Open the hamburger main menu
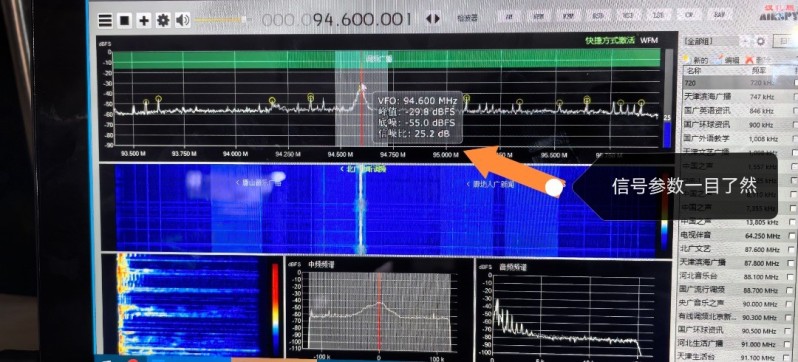This screenshot has width=798, height=362. click(105, 20)
